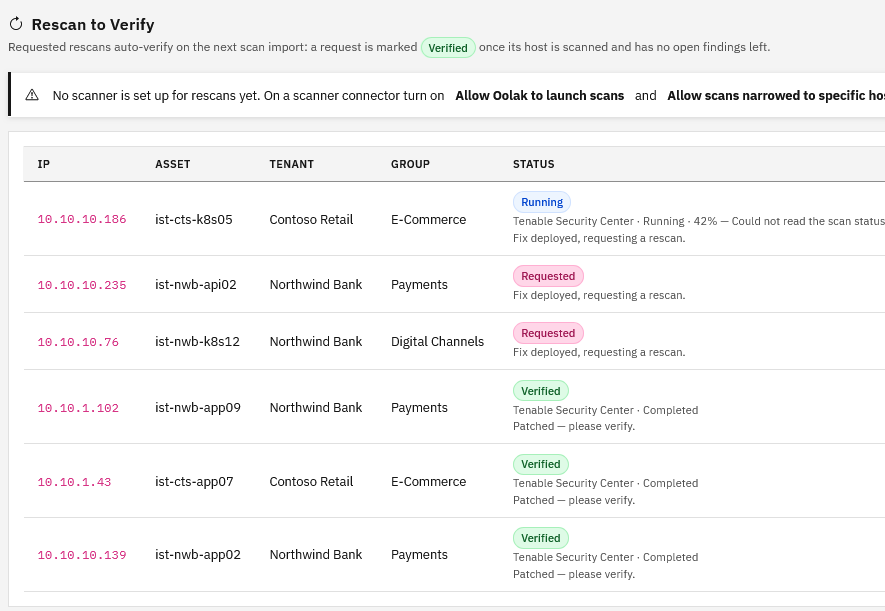
Task: Click the IP column header
Action: point(43,164)
